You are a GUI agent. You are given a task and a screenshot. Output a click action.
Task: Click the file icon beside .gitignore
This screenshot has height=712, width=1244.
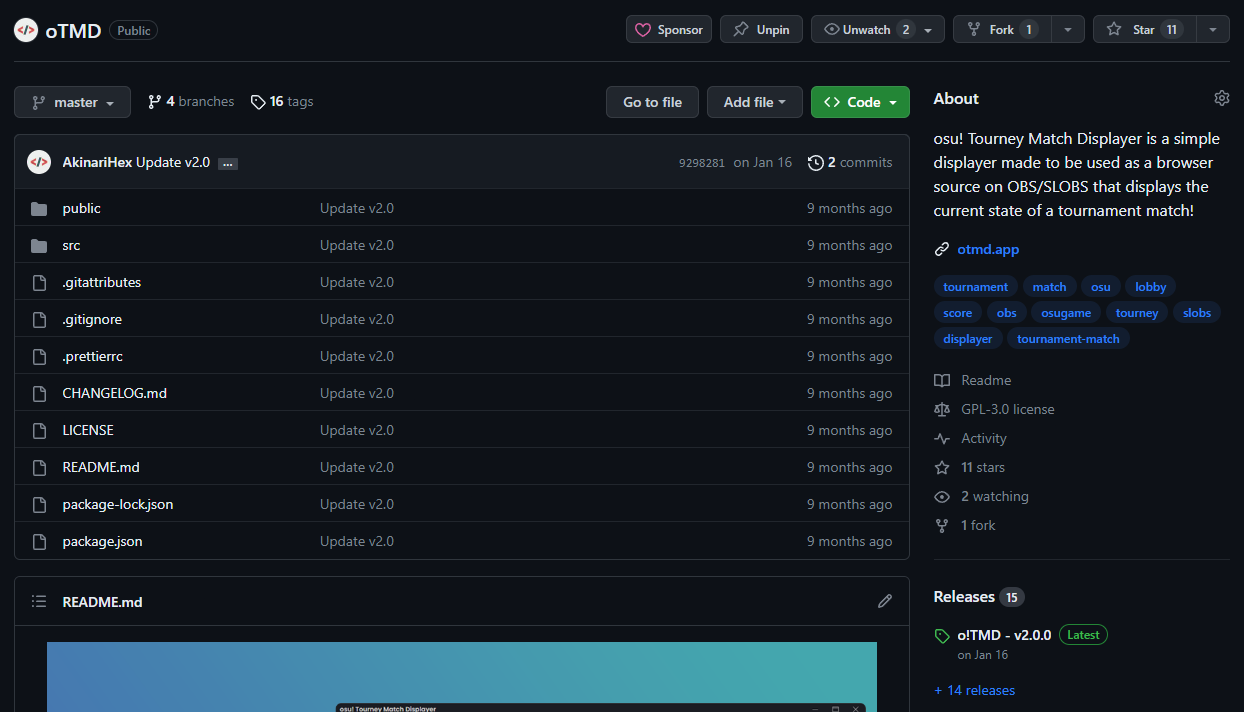40,319
